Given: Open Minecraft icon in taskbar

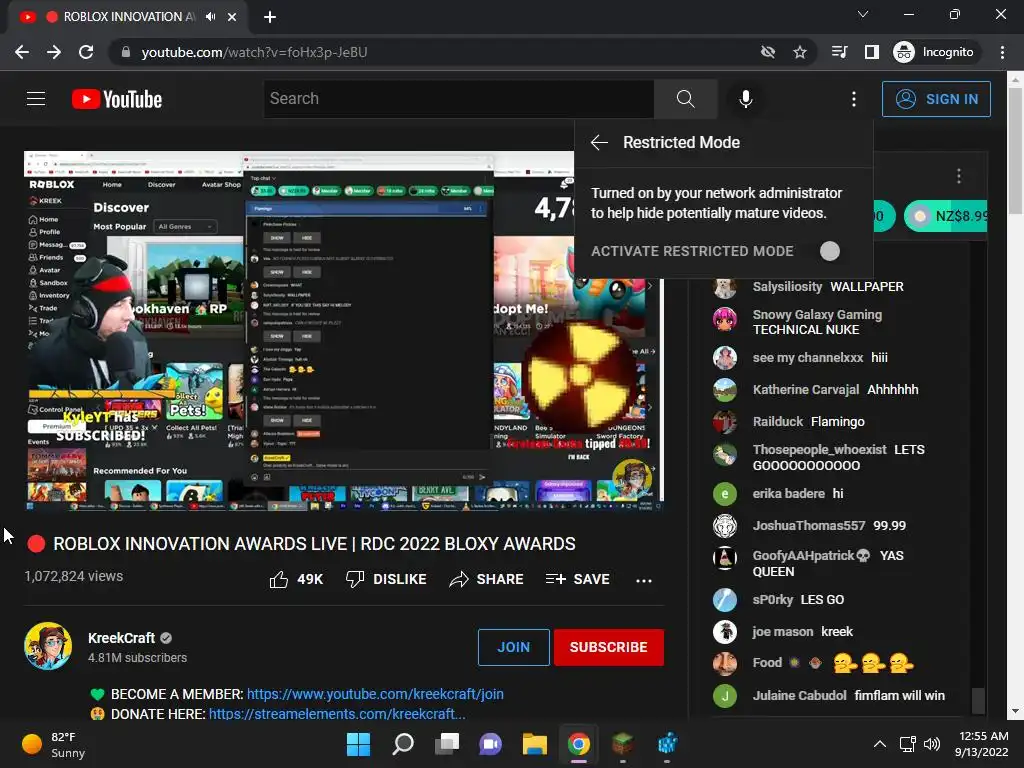Looking at the screenshot, I should tap(622, 744).
